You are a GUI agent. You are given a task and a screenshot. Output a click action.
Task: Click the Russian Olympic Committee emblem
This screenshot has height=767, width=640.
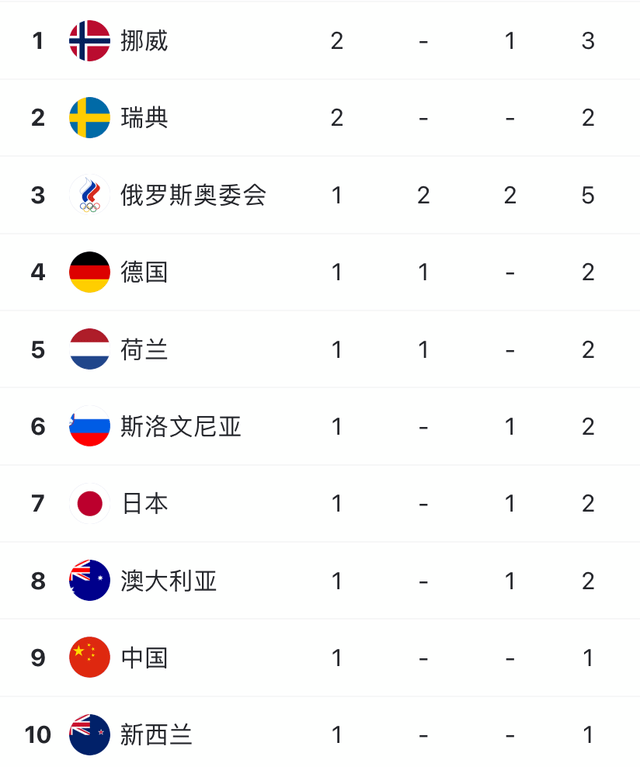[89, 195]
